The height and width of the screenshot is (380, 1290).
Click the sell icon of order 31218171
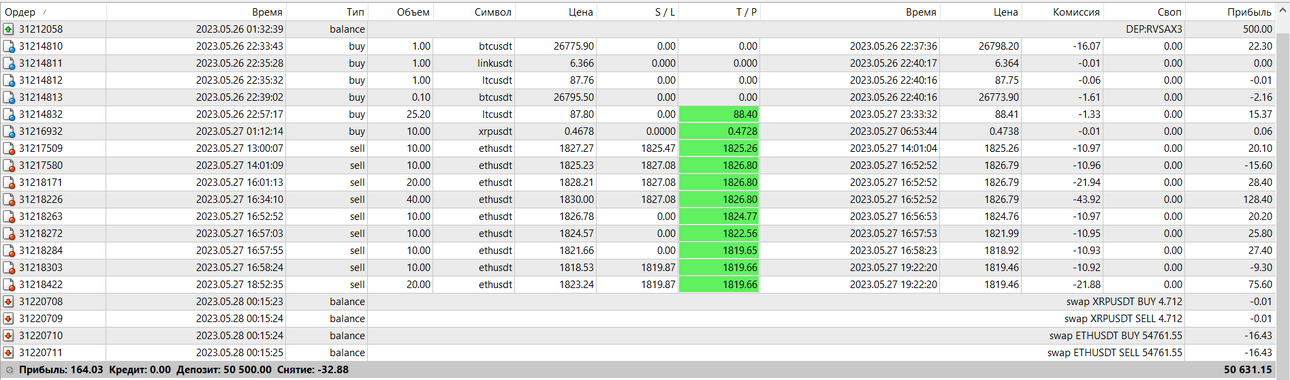click(x=9, y=182)
